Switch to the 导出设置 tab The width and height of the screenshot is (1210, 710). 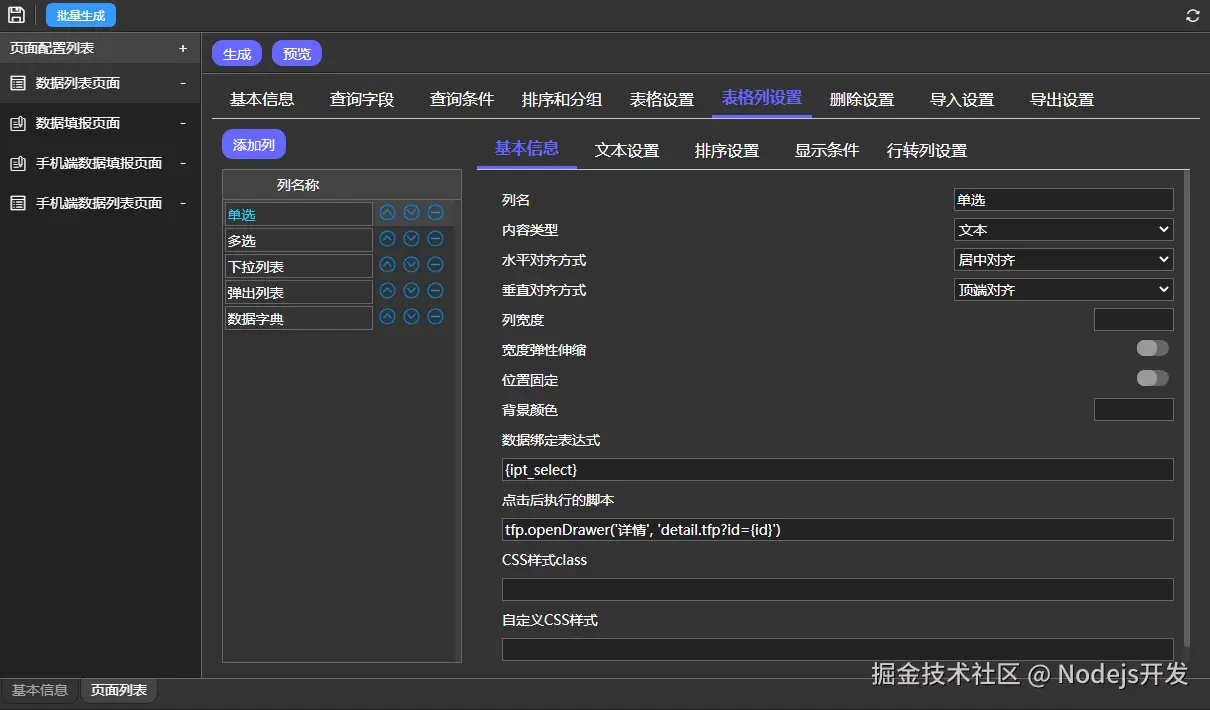pyautogui.click(x=1062, y=100)
